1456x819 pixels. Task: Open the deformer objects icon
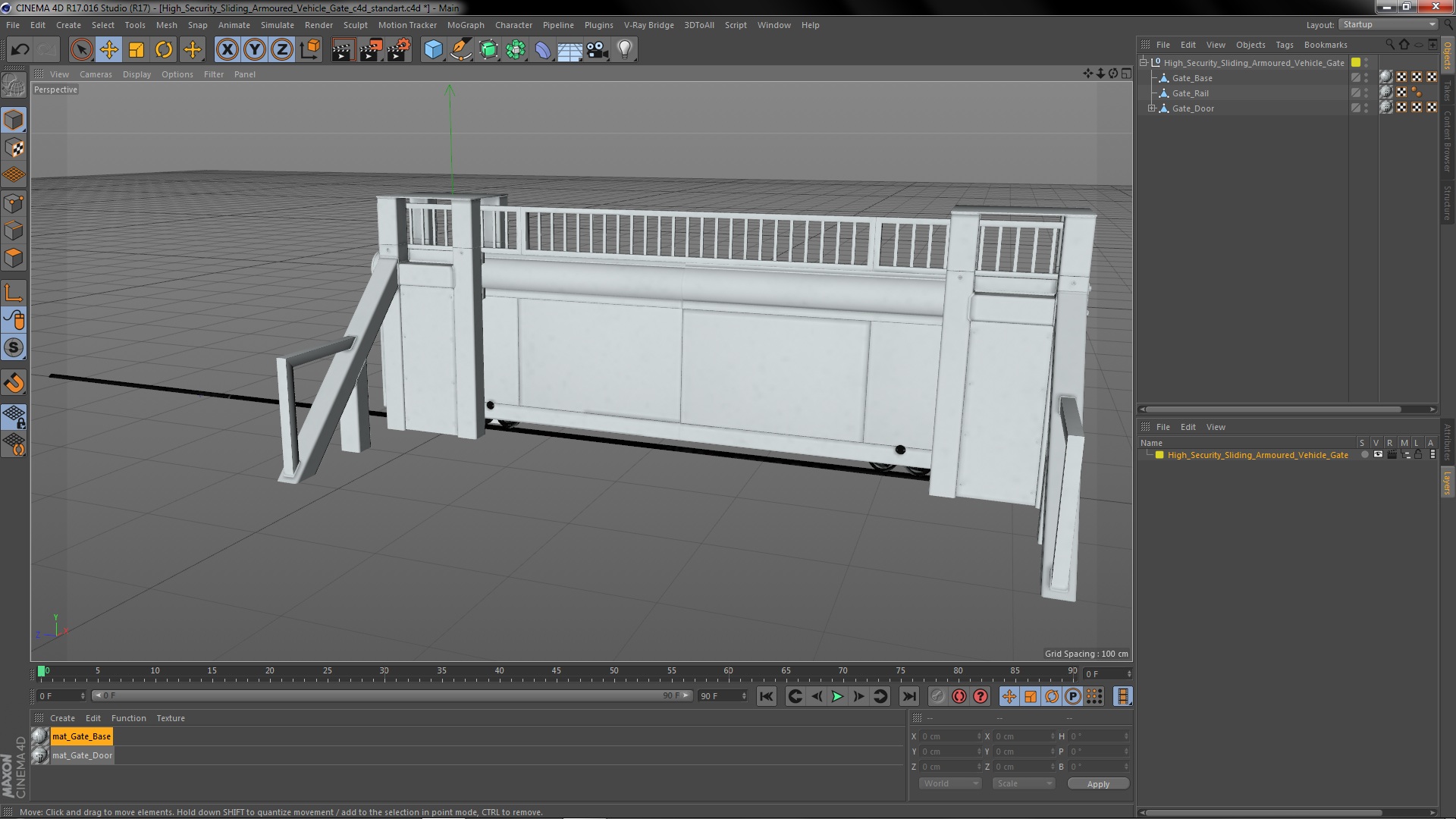[543, 50]
